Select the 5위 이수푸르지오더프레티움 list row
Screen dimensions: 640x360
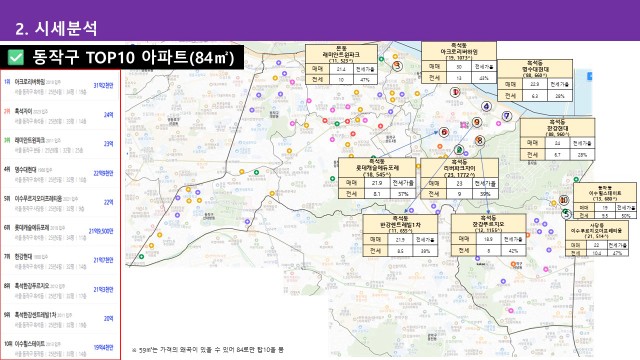click(x=60, y=203)
